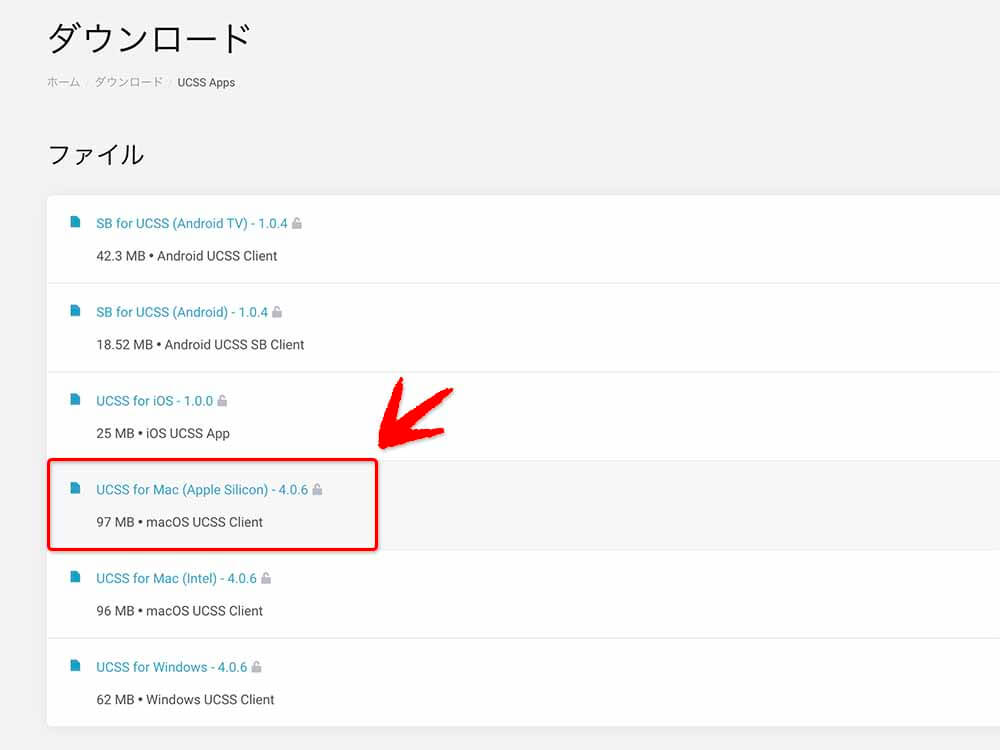Download UCSS for Mac (Apple Silicon) - 4.0.6
1000x750 pixels.
[x=201, y=490]
